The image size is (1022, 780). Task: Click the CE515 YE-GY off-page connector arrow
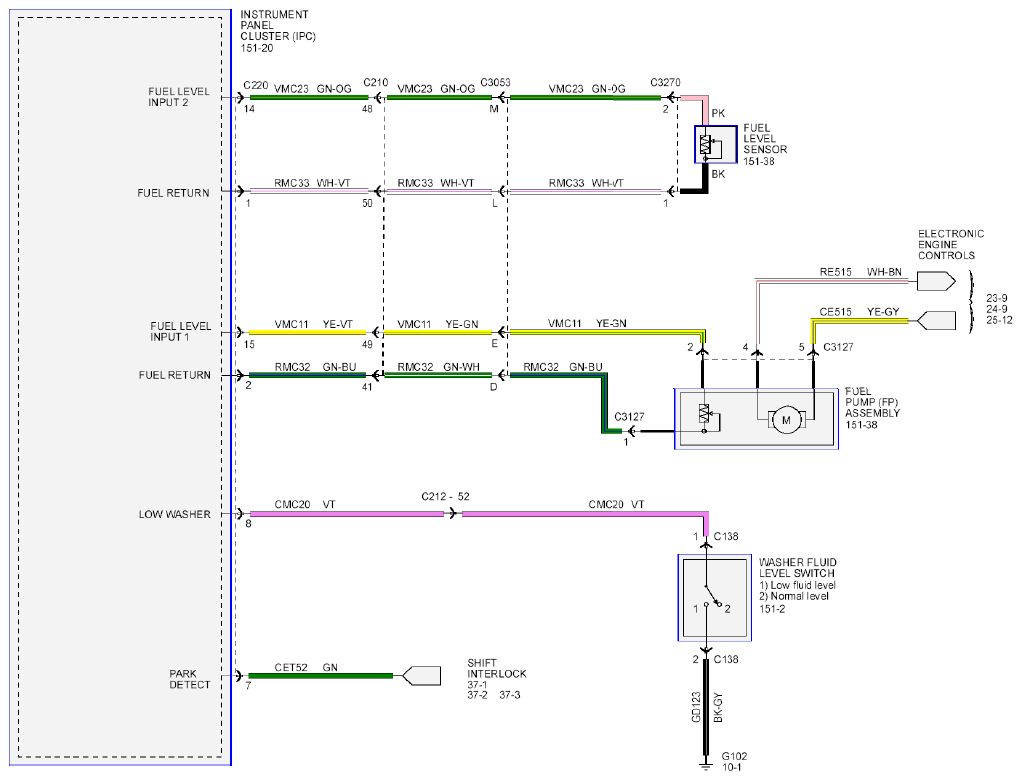[936, 321]
